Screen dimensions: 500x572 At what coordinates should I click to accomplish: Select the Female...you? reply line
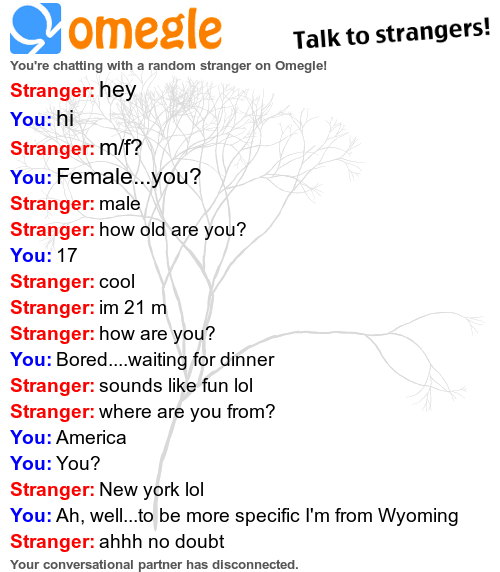coord(106,177)
